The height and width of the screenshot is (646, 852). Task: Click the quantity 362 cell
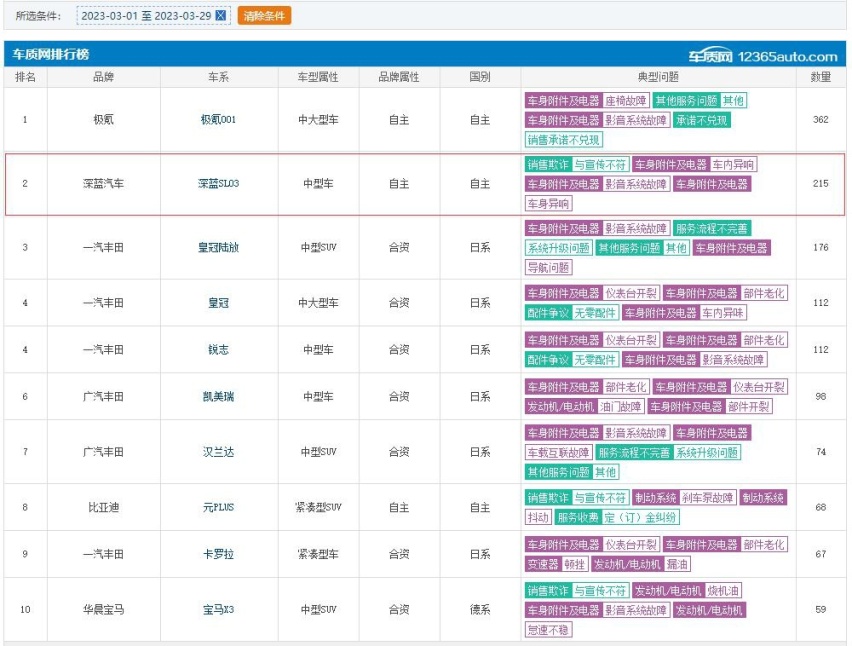pyautogui.click(x=820, y=120)
